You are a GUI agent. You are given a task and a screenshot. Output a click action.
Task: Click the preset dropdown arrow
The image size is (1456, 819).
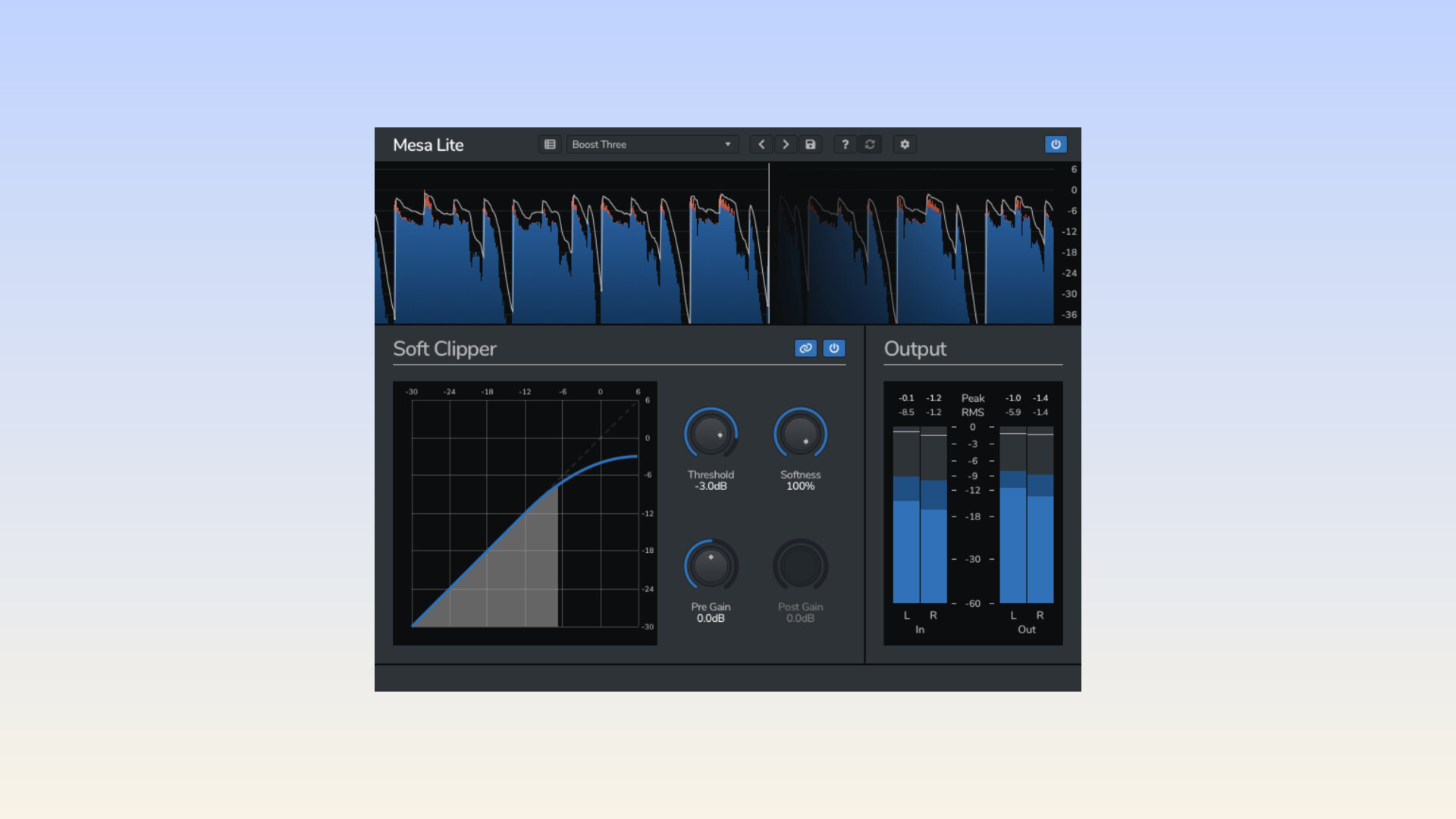[728, 144]
